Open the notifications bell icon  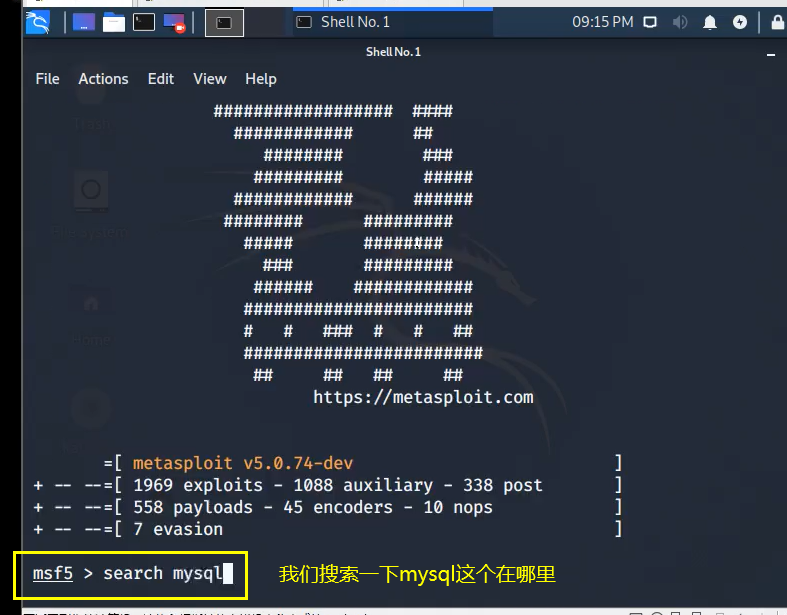point(710,22)
